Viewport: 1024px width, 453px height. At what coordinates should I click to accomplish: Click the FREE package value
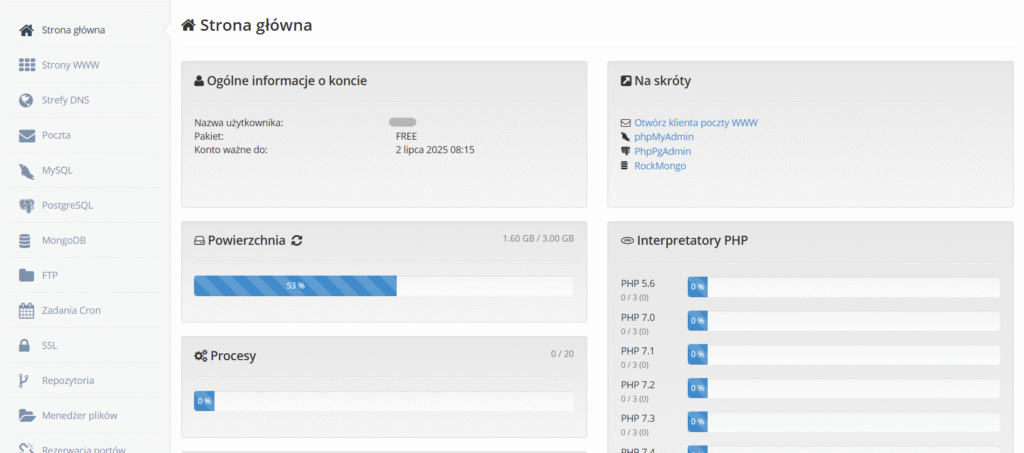[x=406, y=136]
